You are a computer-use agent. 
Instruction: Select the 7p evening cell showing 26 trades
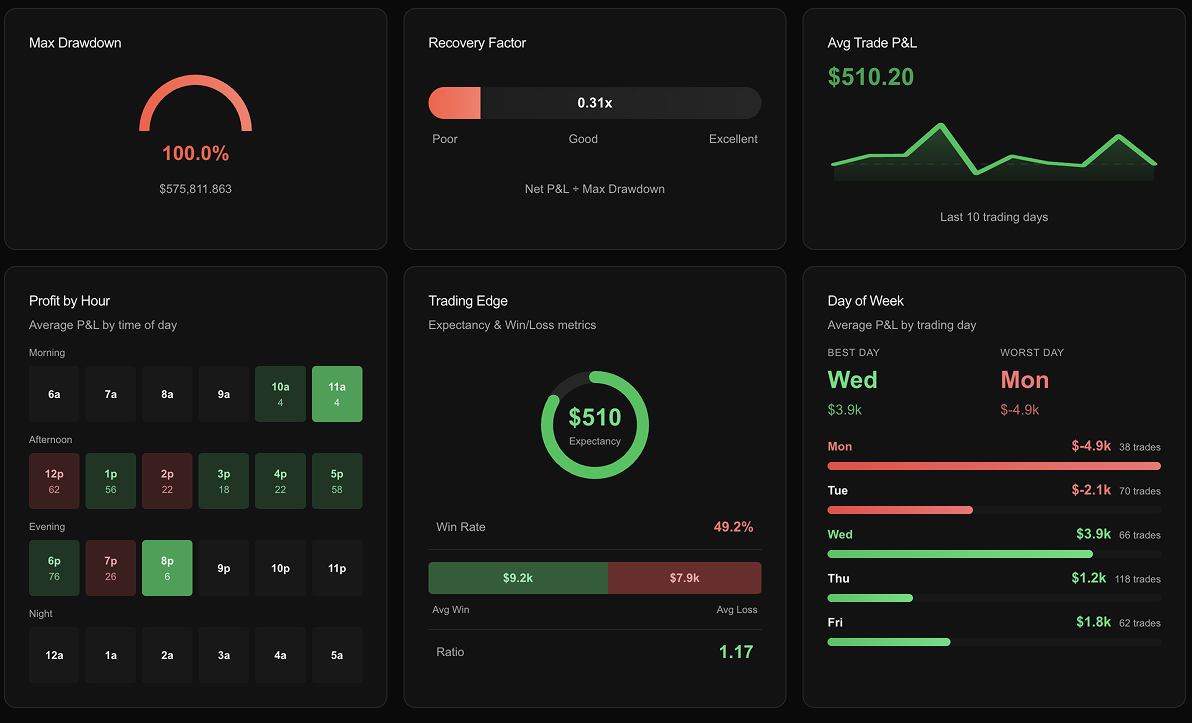point(110,567)
